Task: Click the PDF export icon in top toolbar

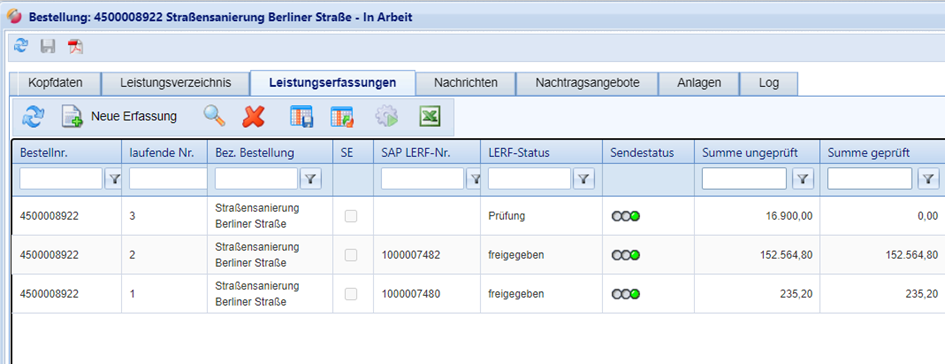Action: [x=75, y=46]
